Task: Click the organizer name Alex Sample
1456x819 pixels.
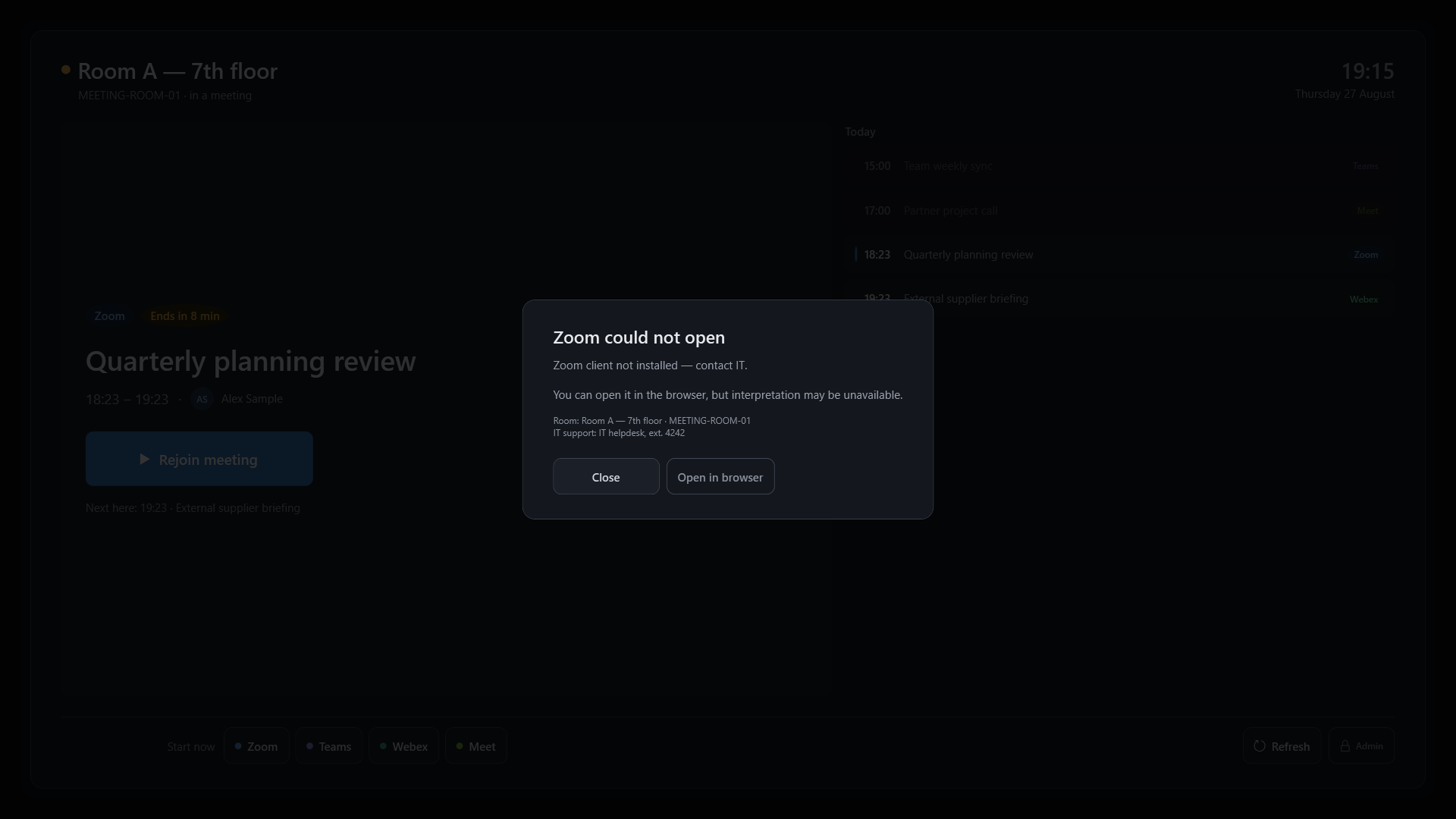Action: (252, 399)
